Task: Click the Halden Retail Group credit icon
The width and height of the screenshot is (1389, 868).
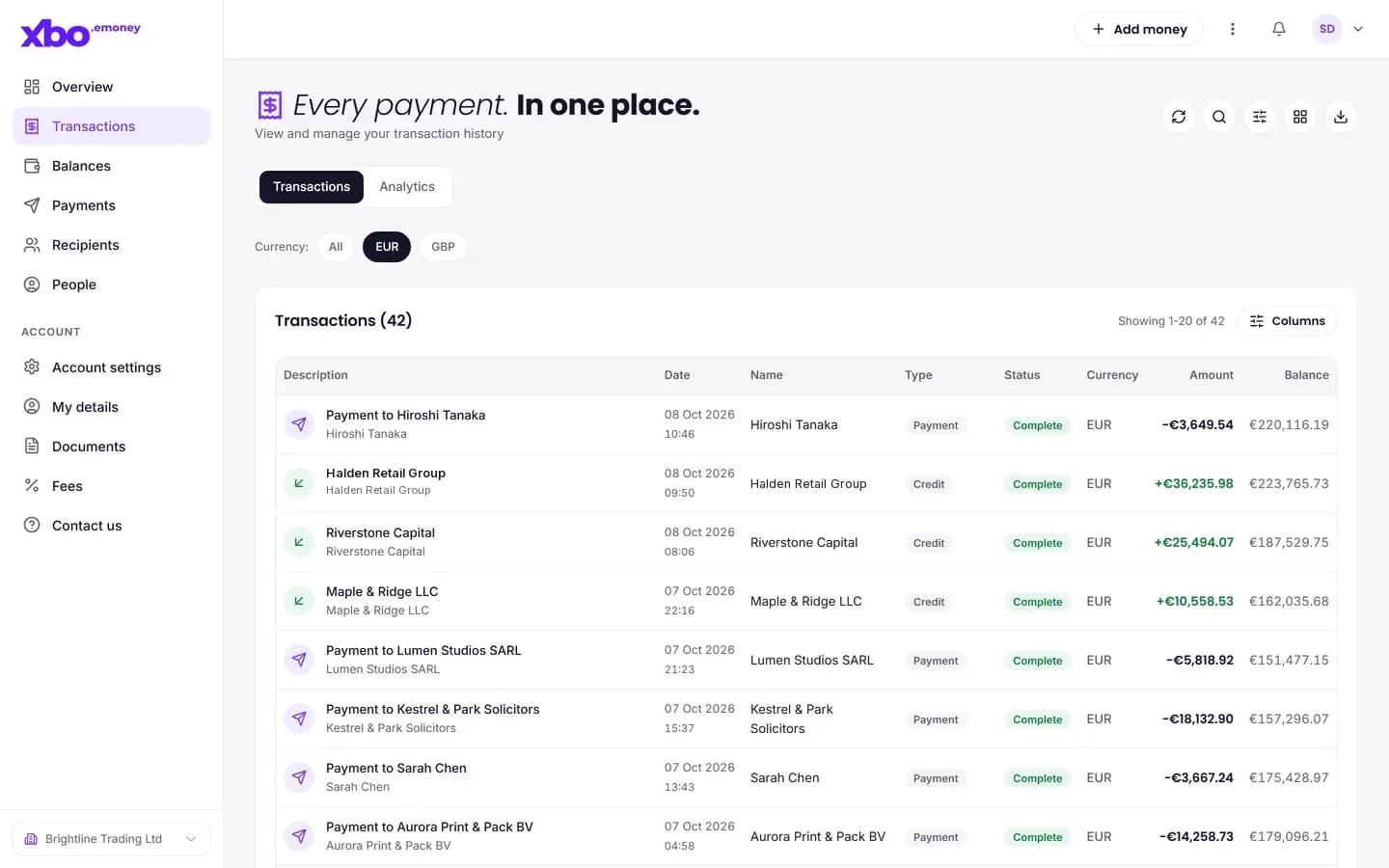Action: pos(299,483)
